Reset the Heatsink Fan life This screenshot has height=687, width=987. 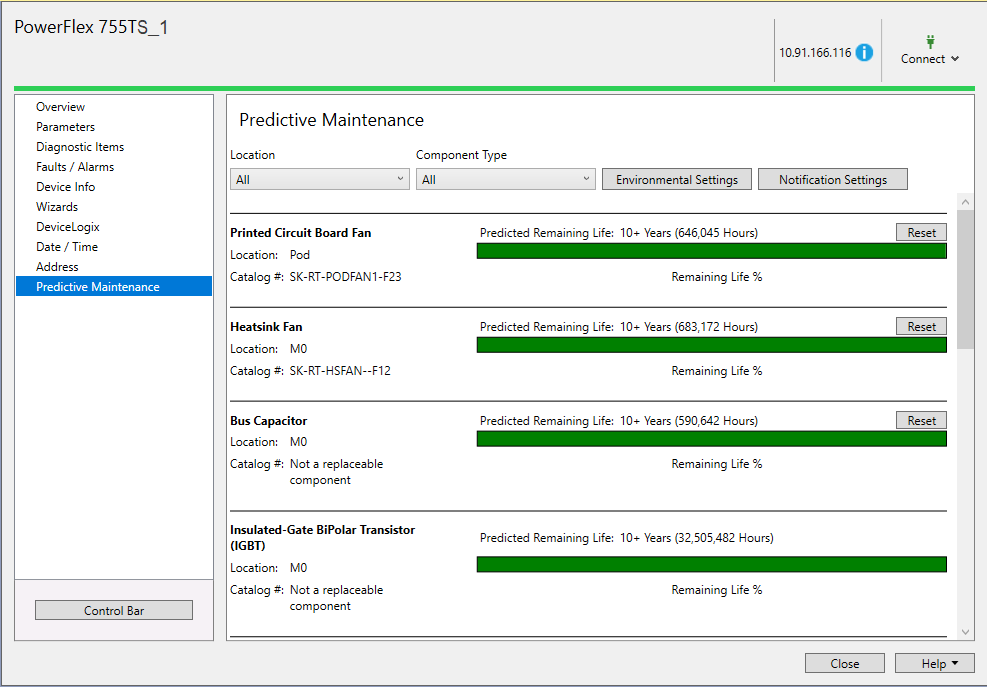point(922,326)
